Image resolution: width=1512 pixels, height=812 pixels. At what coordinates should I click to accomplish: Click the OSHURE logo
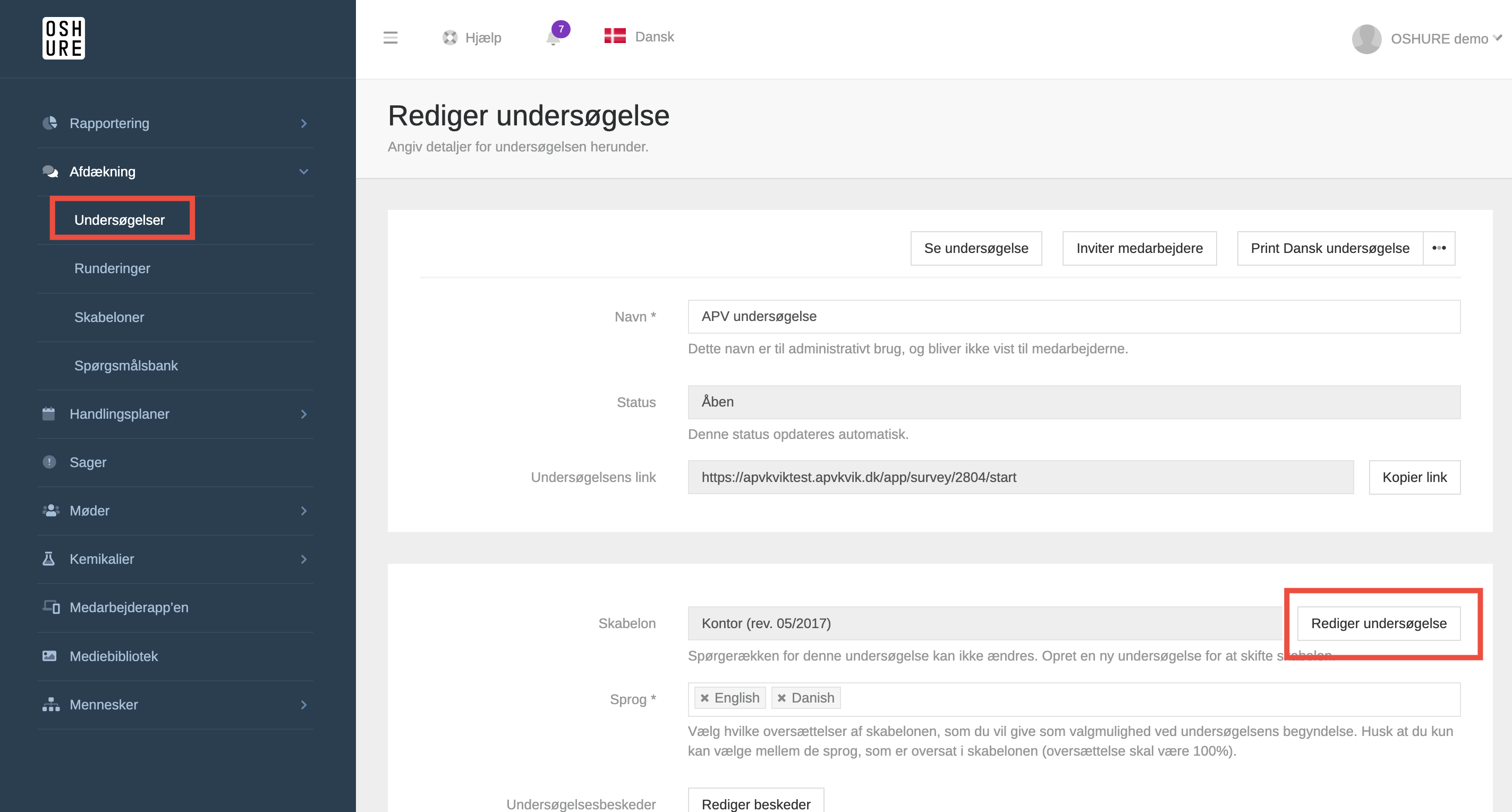(x=63, y=38)
